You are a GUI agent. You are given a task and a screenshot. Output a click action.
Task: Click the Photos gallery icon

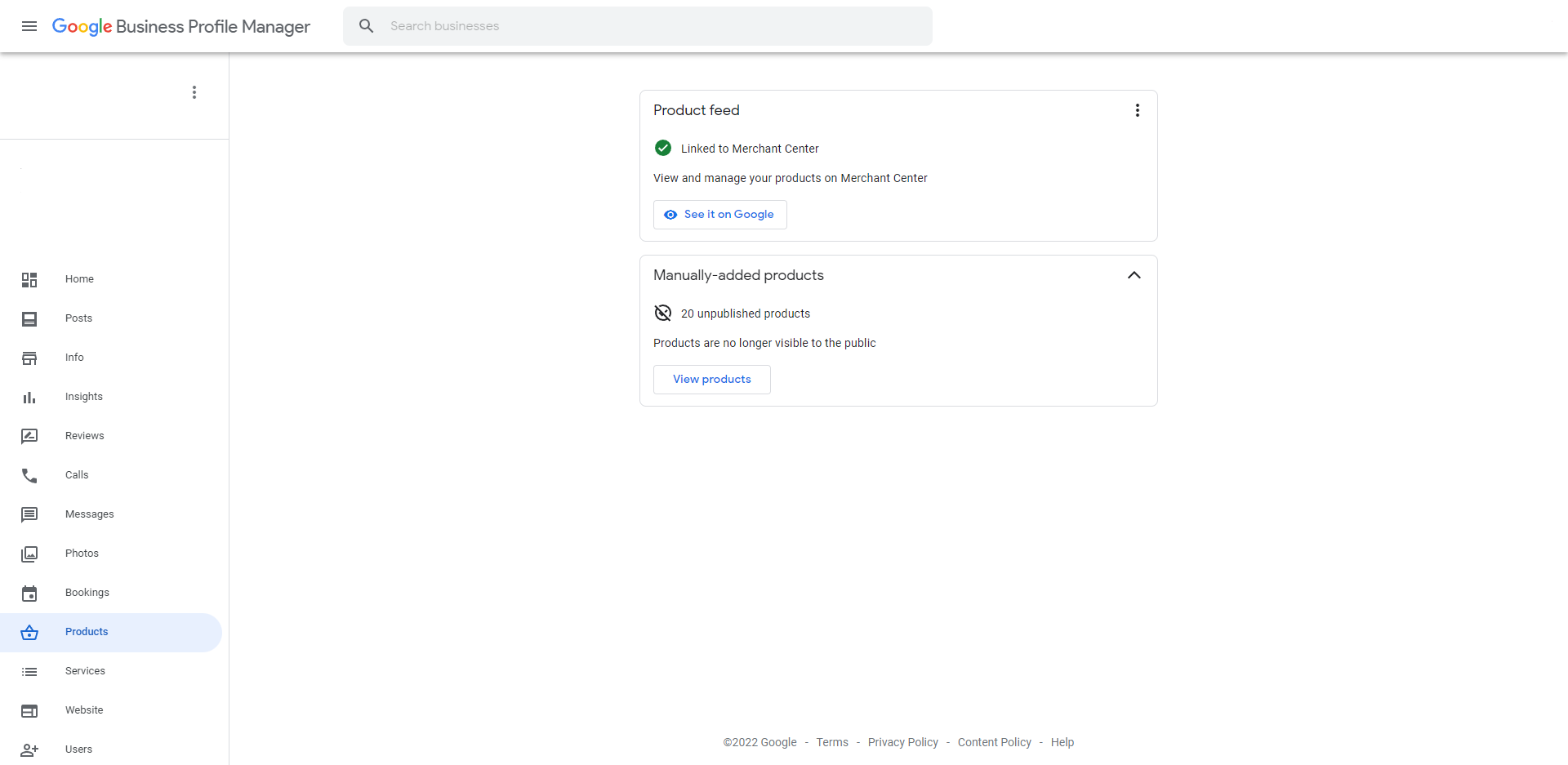coord(29,554)
